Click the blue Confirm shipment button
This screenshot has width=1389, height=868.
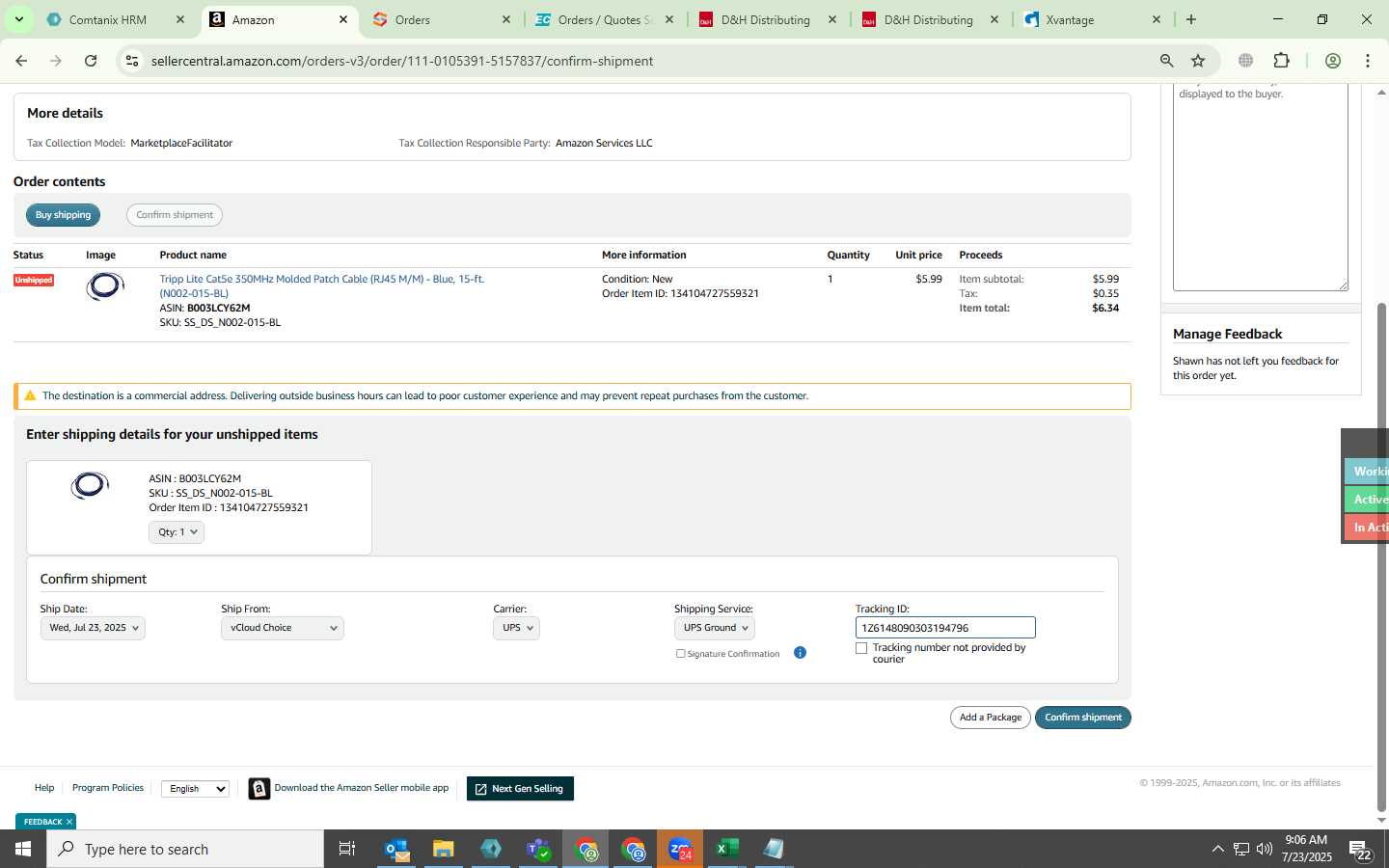click(1083, 718)
